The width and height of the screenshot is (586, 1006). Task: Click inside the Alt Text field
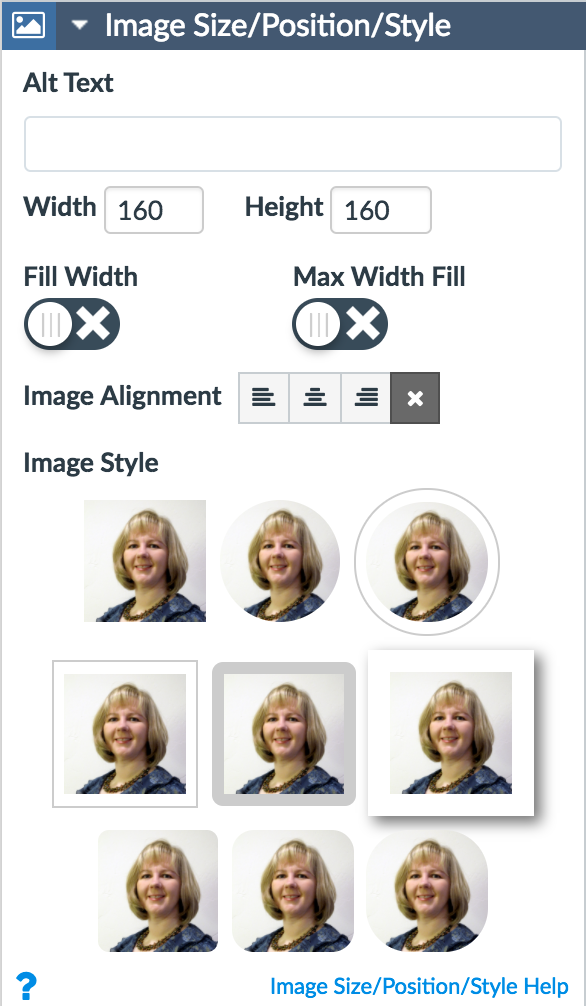(292, 143)
